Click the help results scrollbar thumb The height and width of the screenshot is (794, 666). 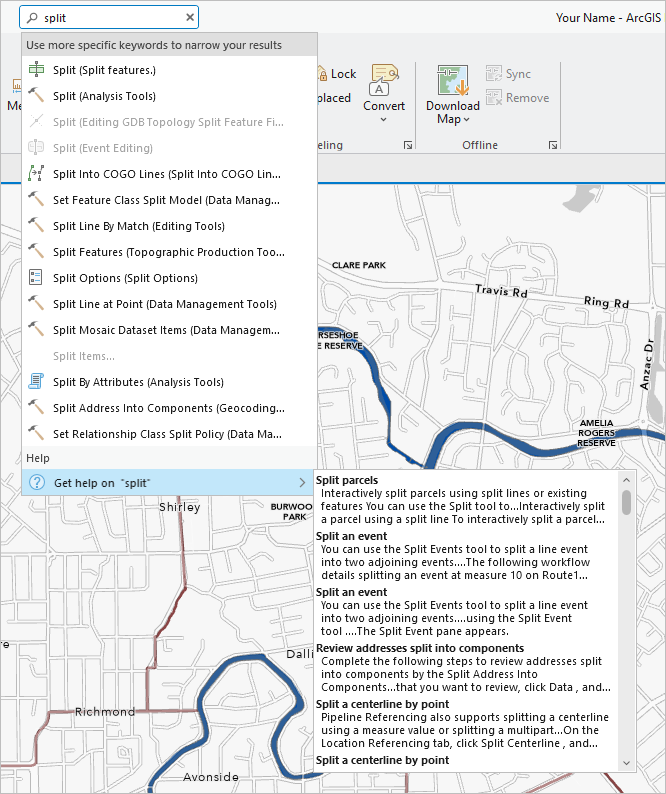626,501
